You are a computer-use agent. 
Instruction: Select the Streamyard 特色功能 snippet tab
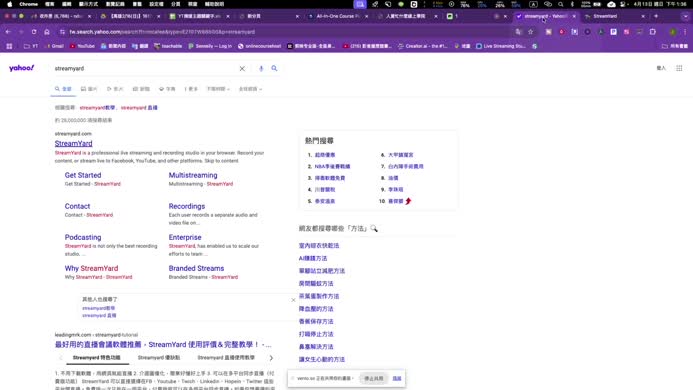[x=96, y=358]
